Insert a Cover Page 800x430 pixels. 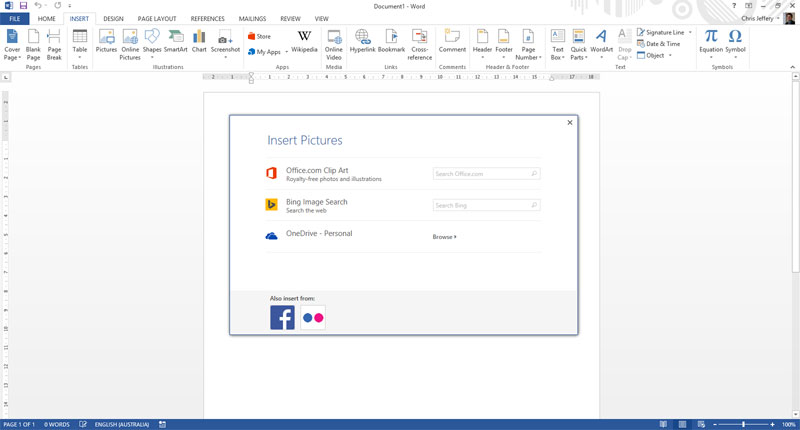tap(12, 45)
